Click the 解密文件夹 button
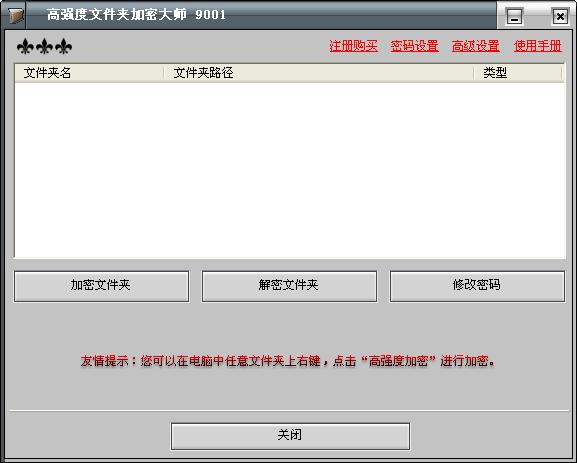 click(x=289, y=286)
